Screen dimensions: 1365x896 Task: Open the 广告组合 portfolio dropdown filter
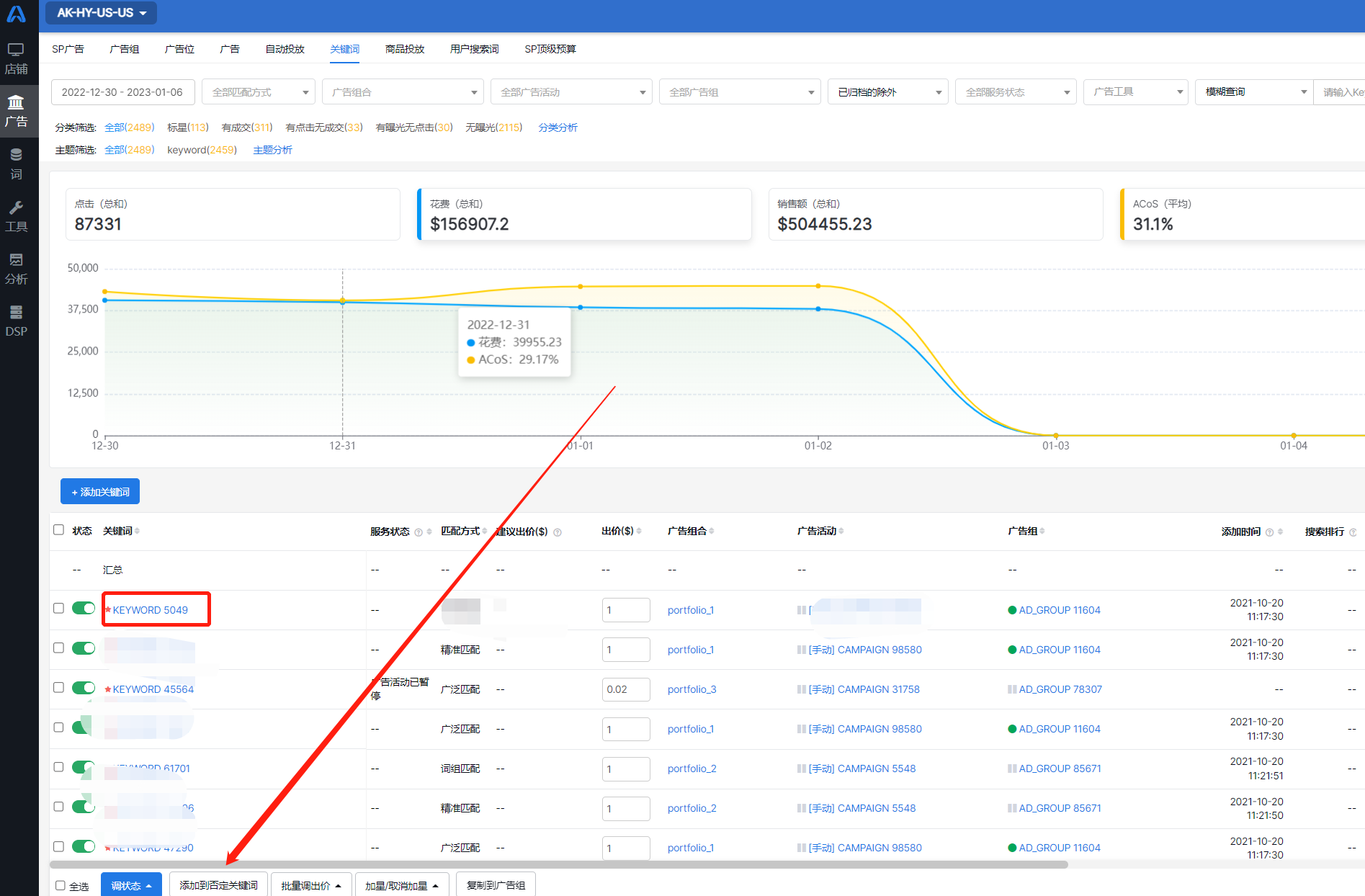(x=402, y=92)
